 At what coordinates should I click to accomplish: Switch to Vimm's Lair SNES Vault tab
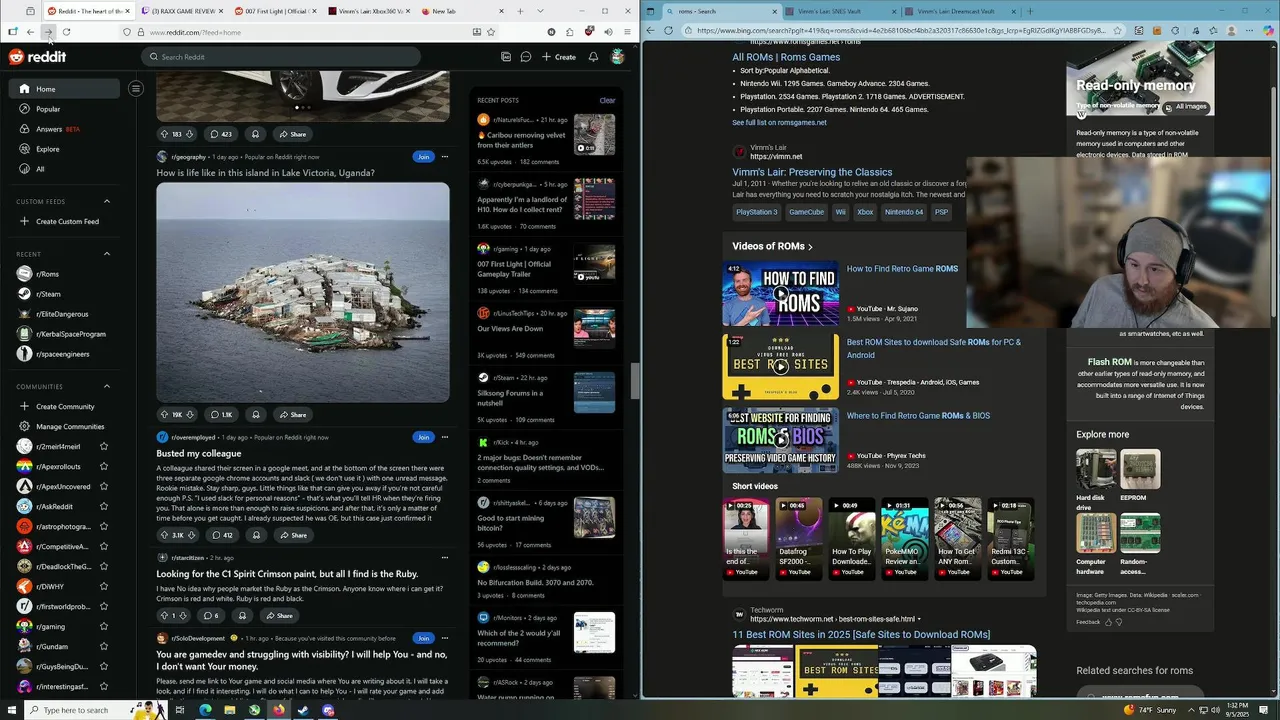(x=840, y=11)
